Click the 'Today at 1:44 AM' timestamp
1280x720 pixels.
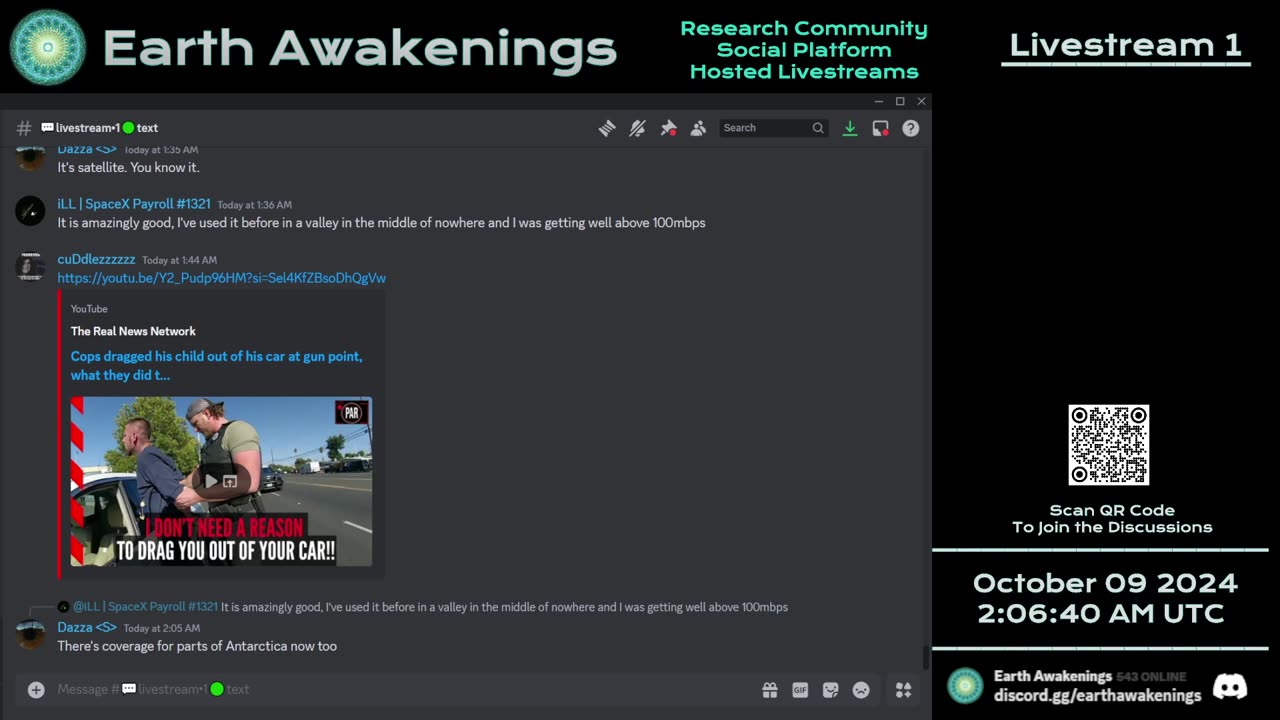click(x=179, y=260)
